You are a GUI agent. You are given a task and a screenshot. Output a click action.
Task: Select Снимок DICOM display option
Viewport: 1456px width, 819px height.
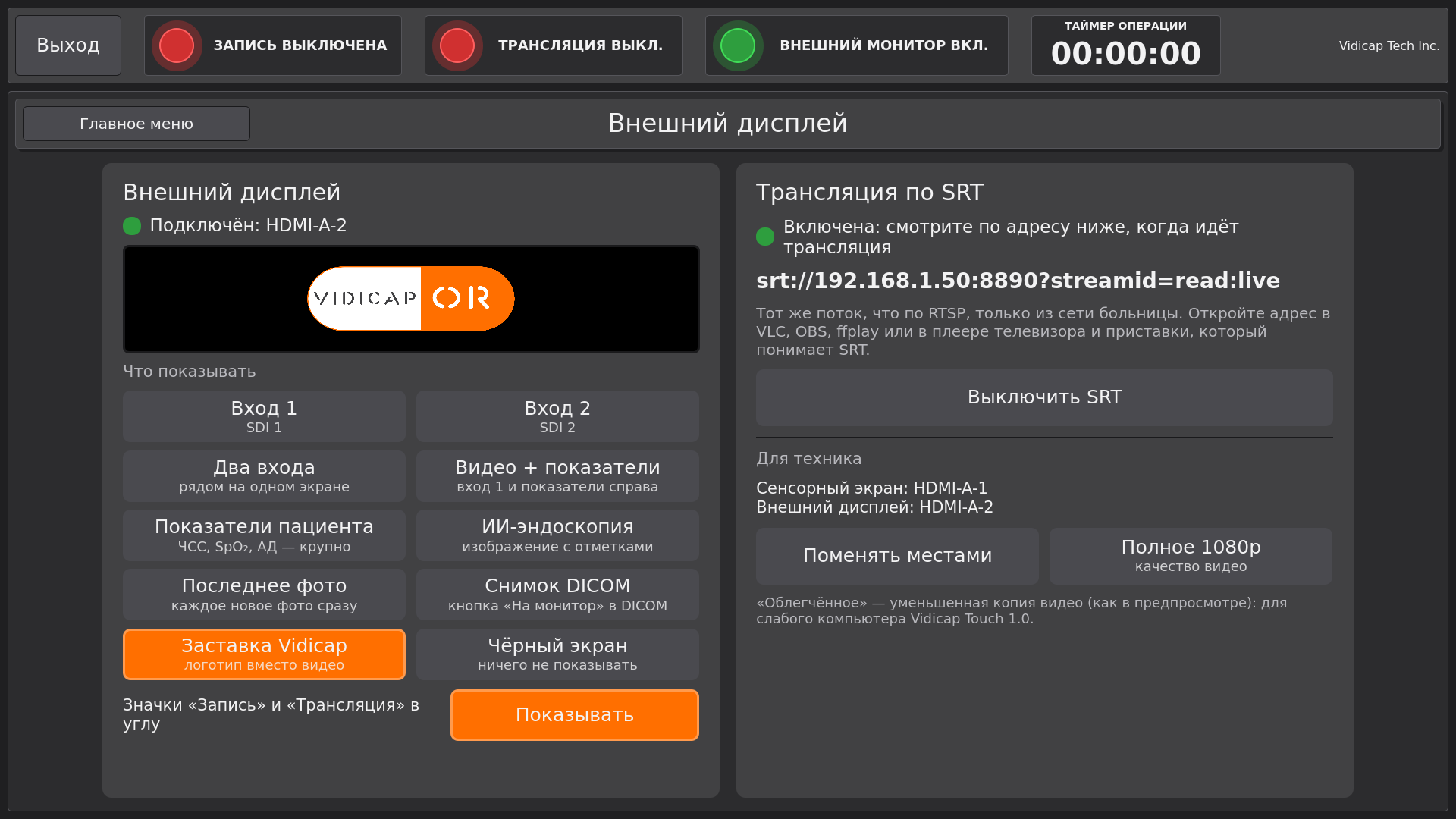coord(557,595)
